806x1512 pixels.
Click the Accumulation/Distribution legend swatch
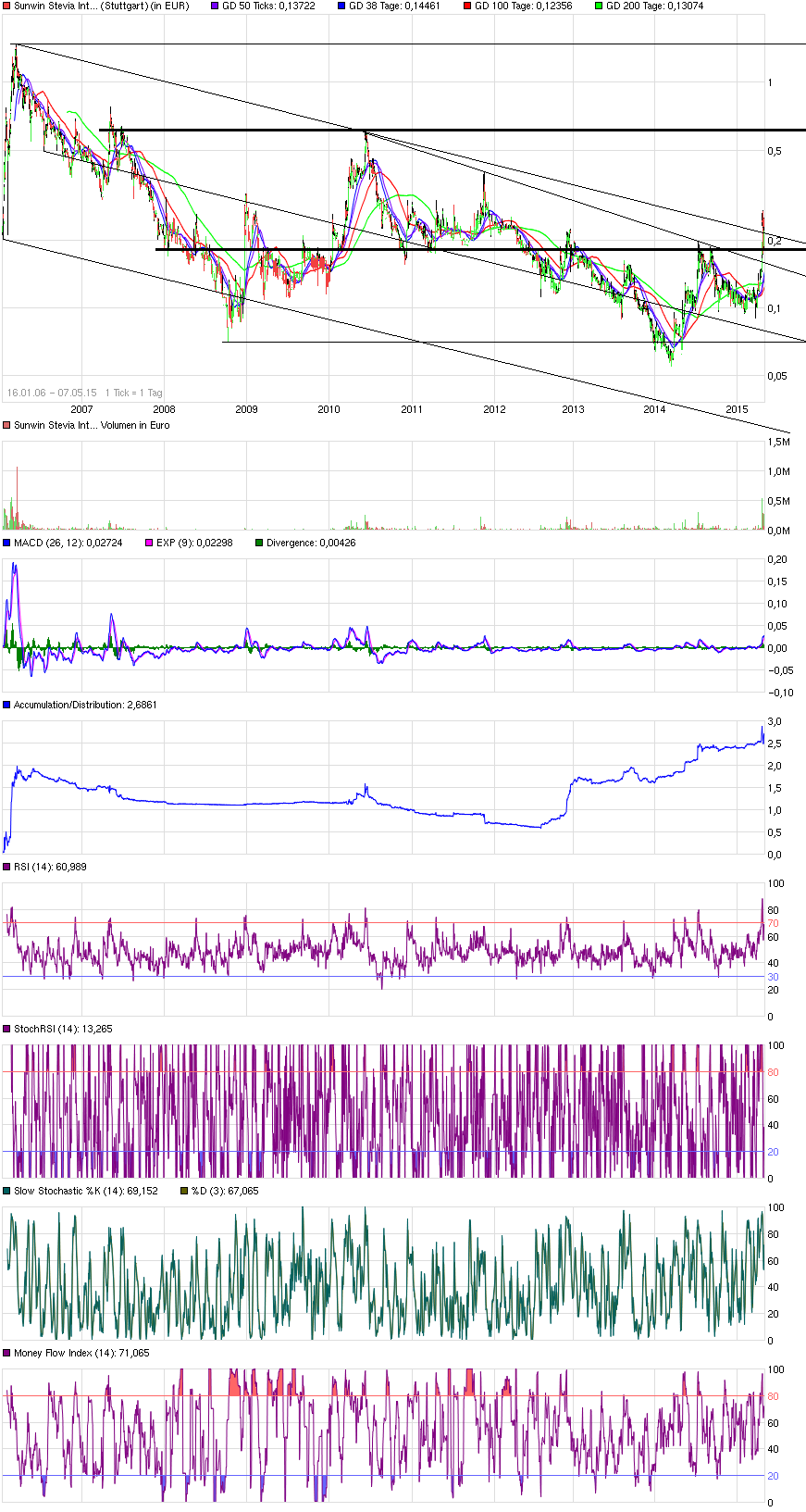pos(6,705)
